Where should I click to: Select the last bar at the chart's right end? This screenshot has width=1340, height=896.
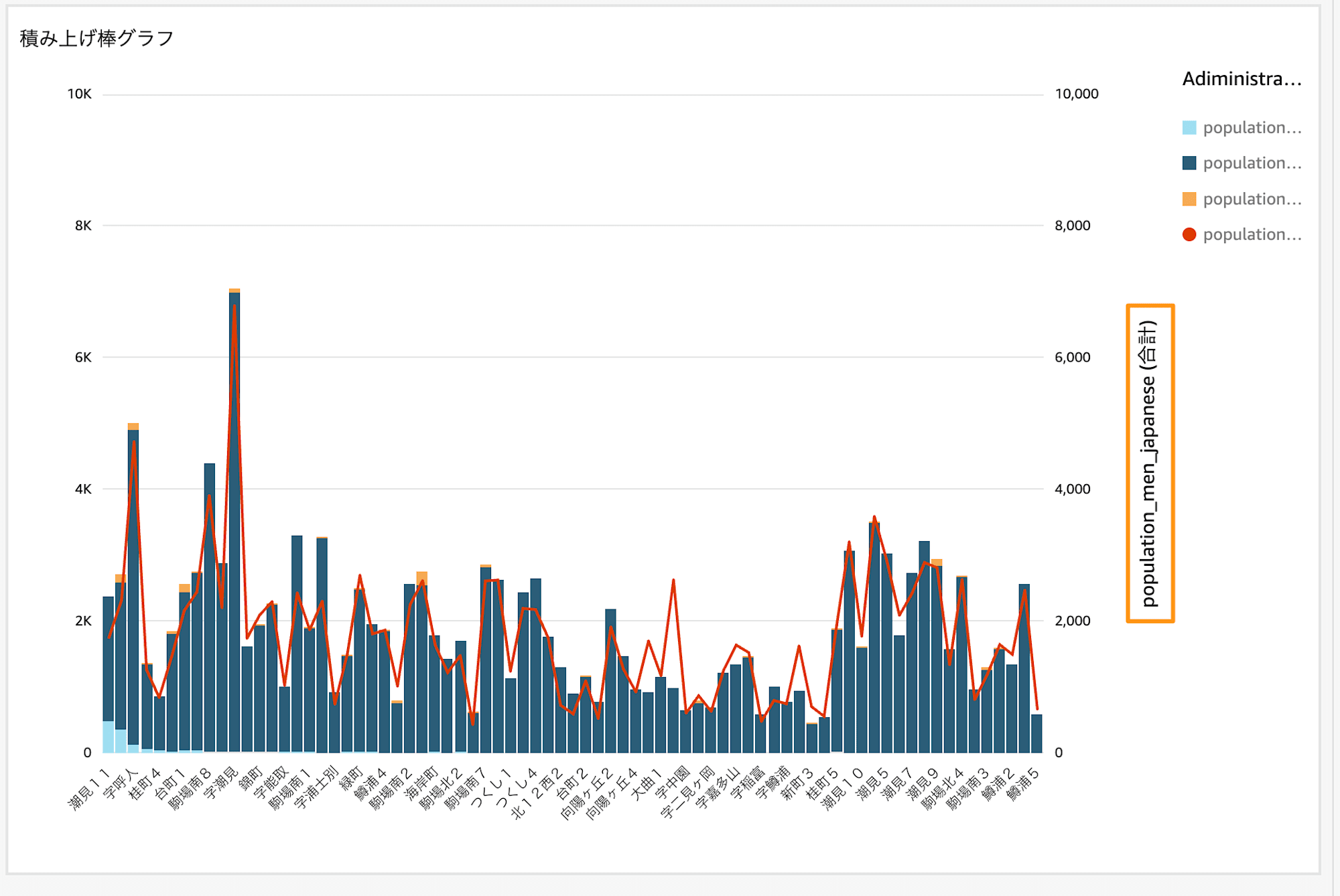click(1036, 734)
